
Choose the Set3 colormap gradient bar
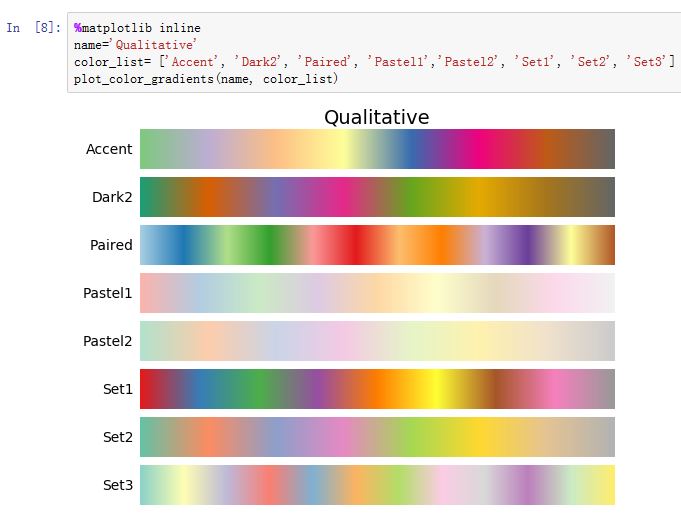(x=377, y=485)
